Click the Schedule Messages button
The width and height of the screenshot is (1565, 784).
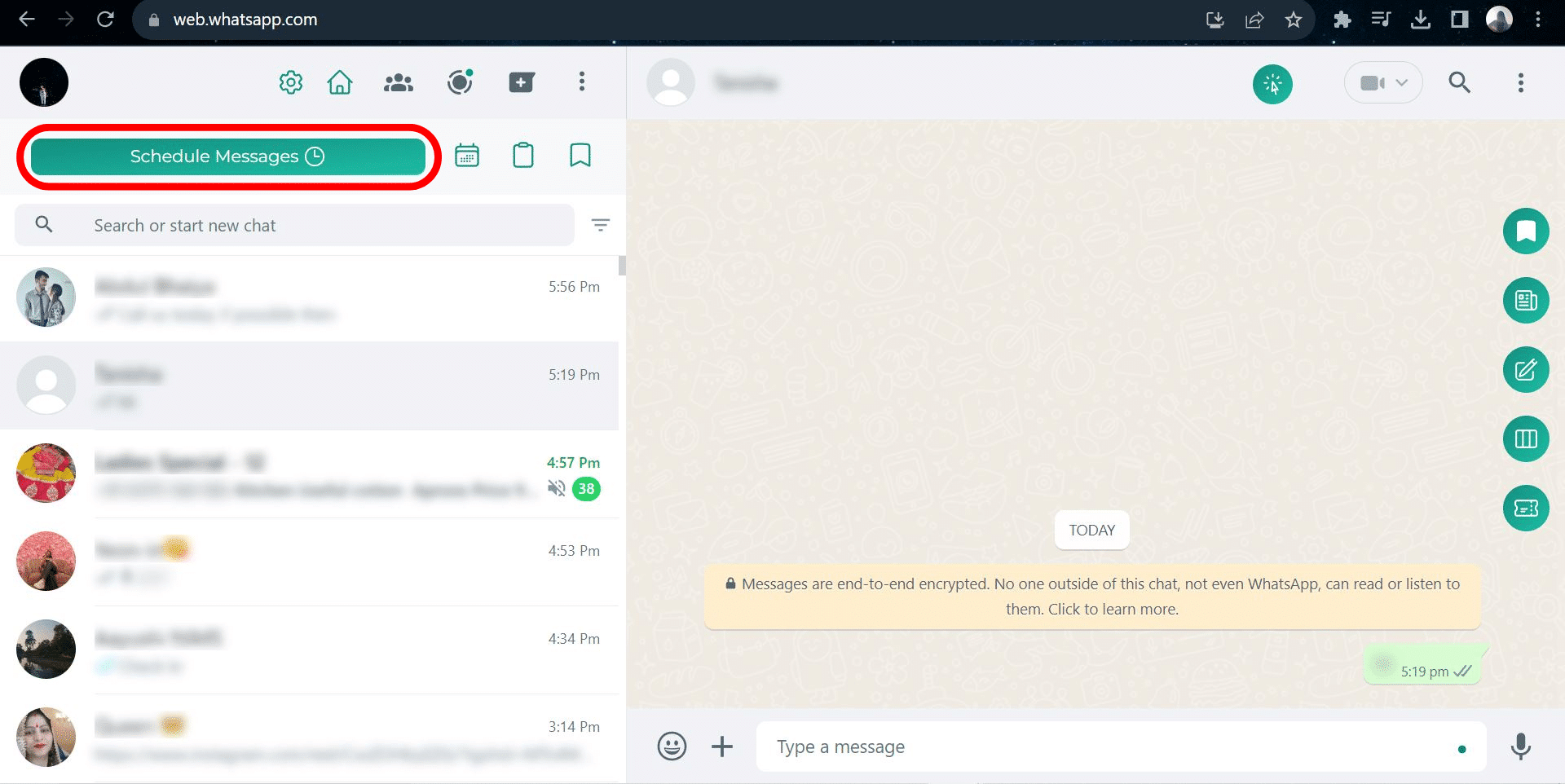click(227, 156)
